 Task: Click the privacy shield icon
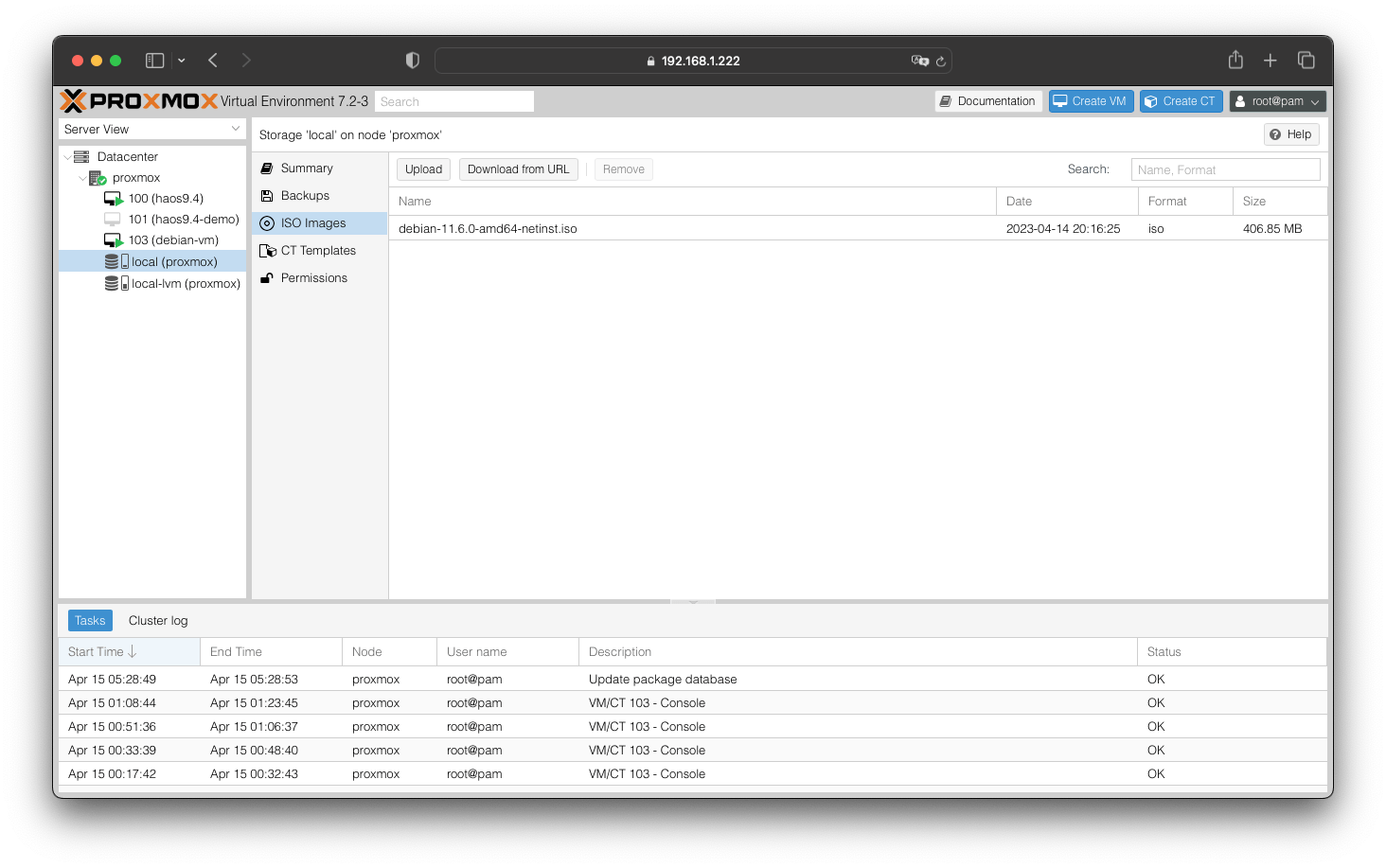[x=413, y=61]
